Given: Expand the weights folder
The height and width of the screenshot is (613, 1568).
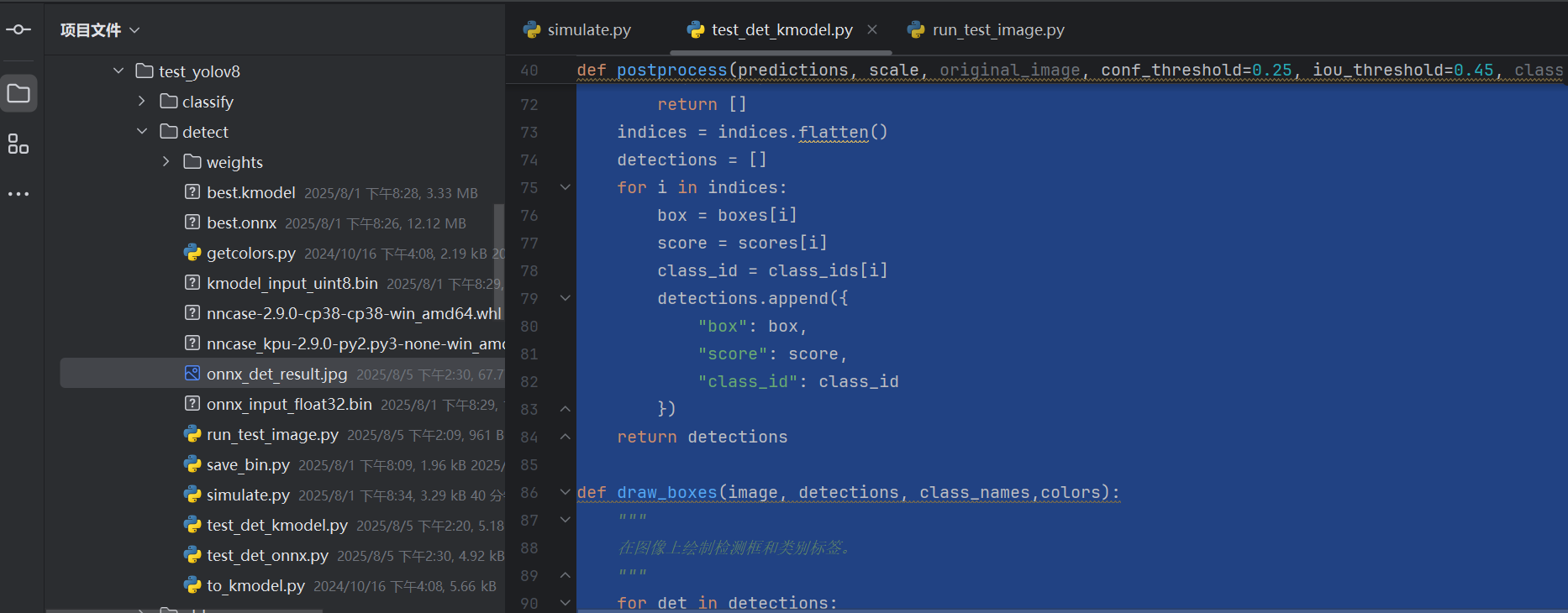Looking at the screenshot, I should click(166, 162).
